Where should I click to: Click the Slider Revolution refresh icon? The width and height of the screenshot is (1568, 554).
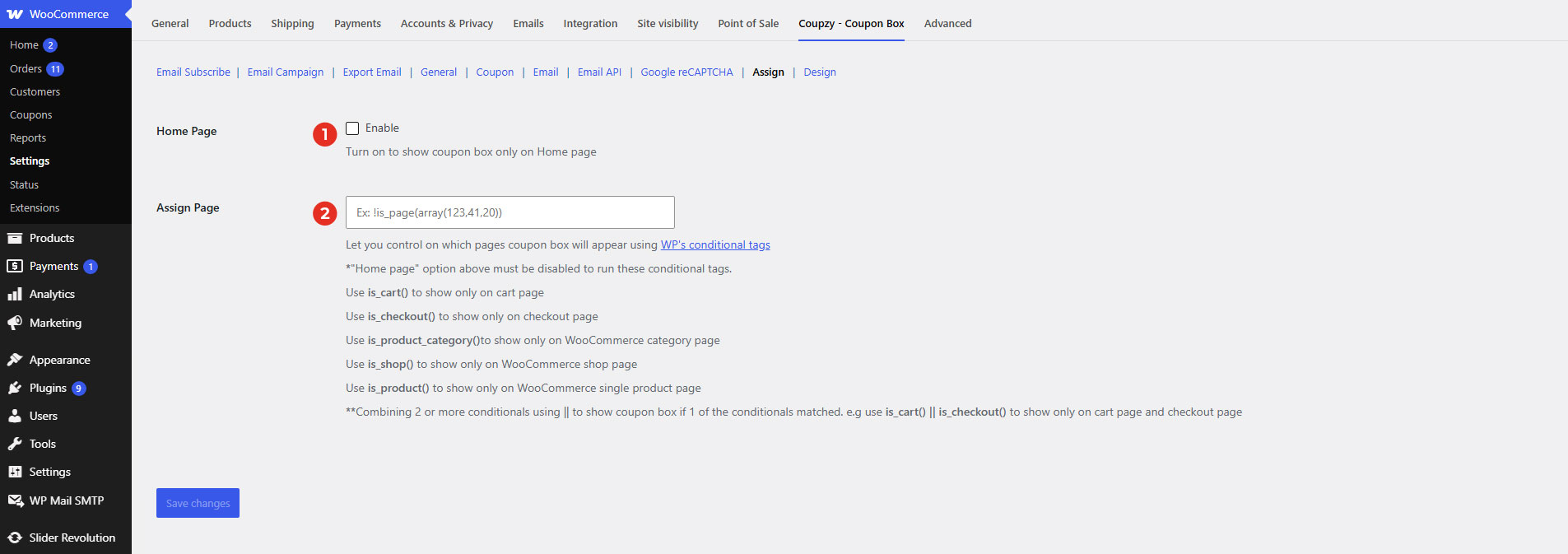tap(15, 538)
